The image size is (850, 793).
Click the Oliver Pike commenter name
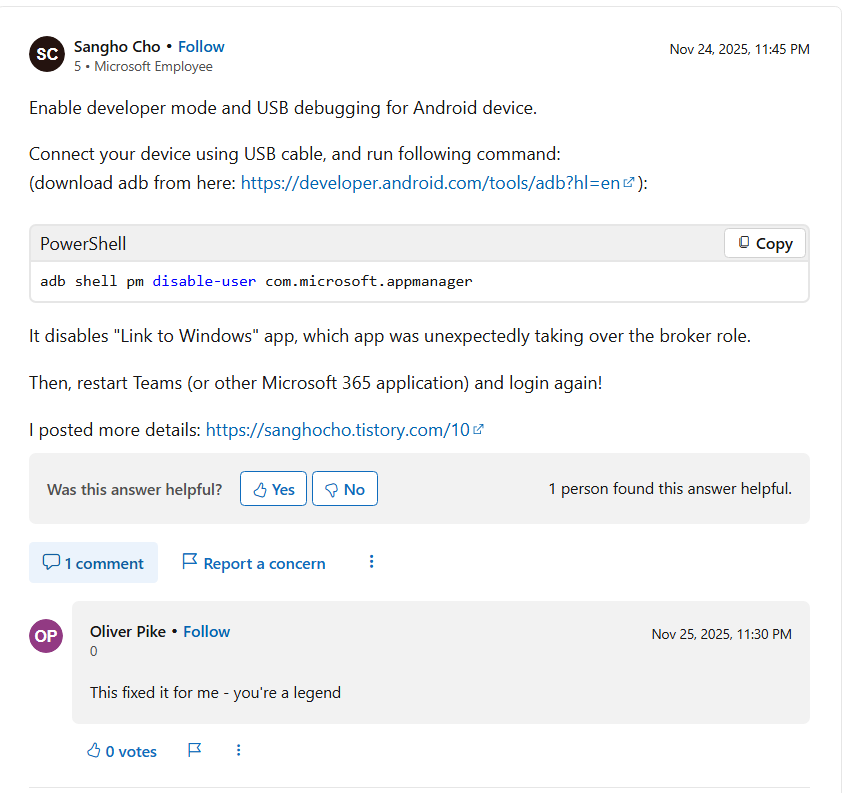(127, 631)
